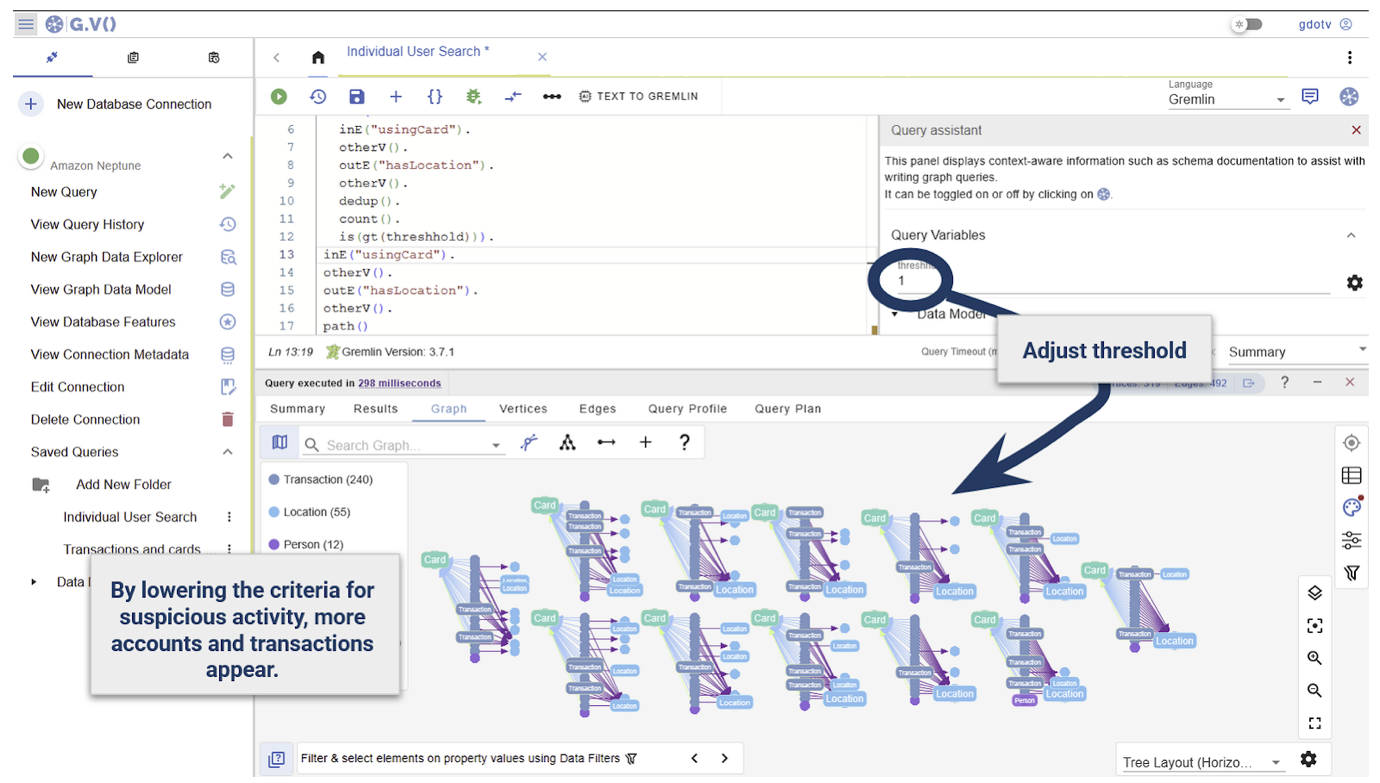Viewport: 1380px width, 783px height.
Task: Switch to the Vertices tab
Action: click(x=523, y=409)
